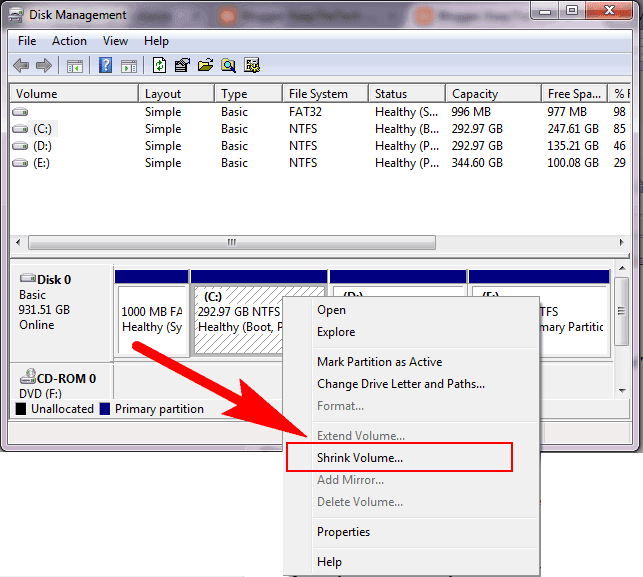Image resolution: width=643 pixels, height=577 pixels.
Task: Click the Back arrow toolbar icon
Action: point(21,65)
